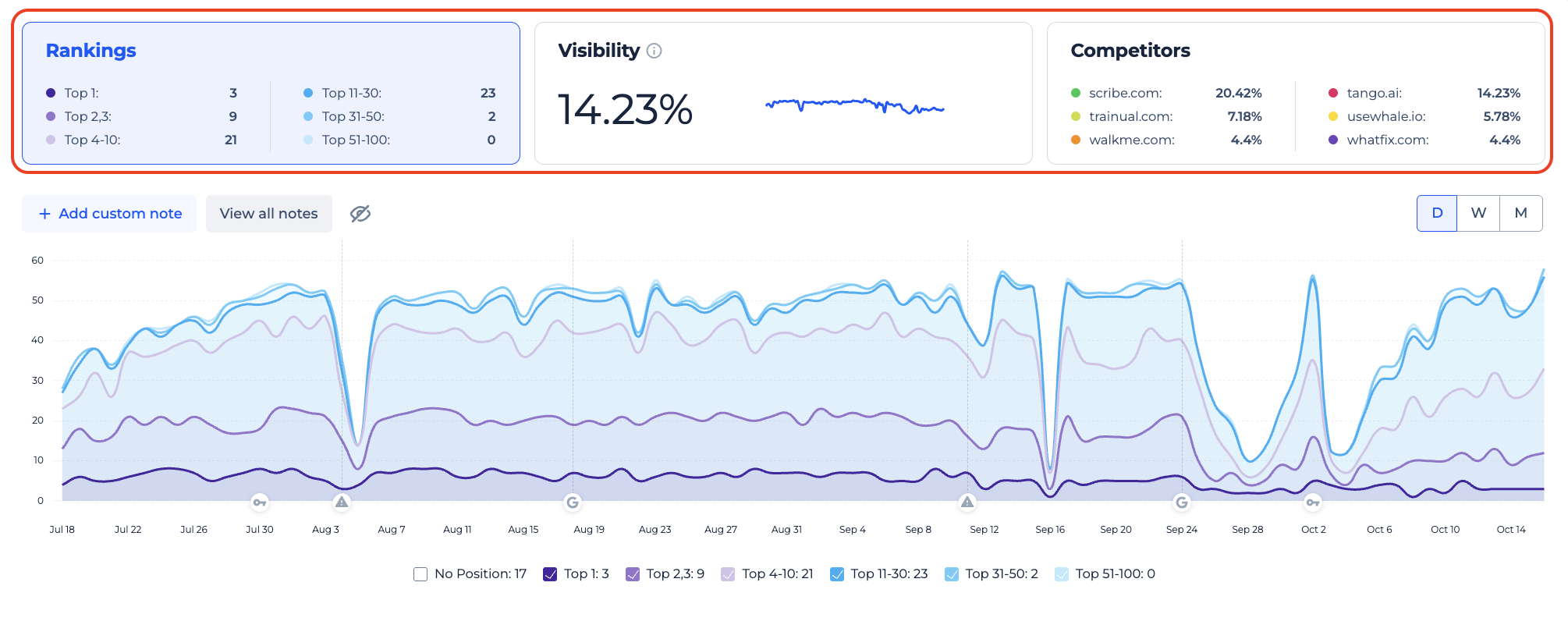1568x632 pixels.
Task: Click the usewhale.io competitor entry
Action: coord(1424,116)
